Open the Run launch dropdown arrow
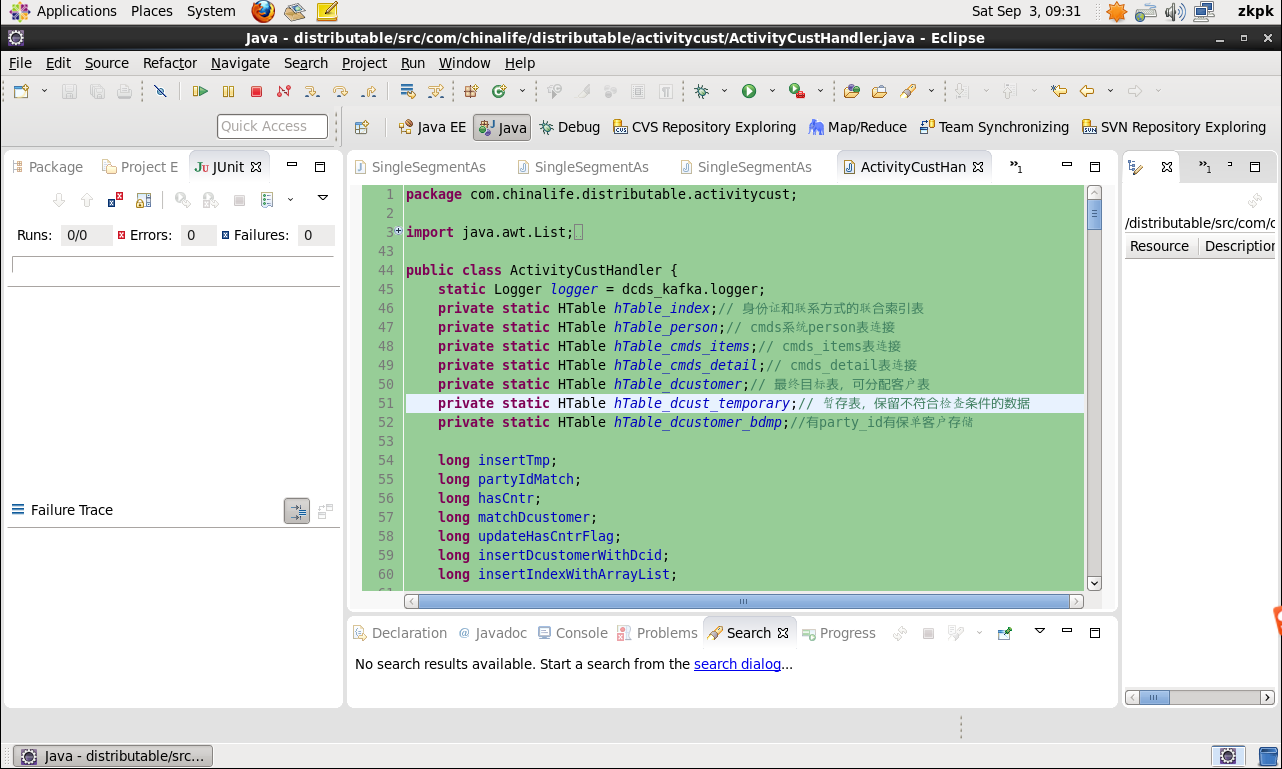The image size is (1282, 769). [x=772, y=91]
